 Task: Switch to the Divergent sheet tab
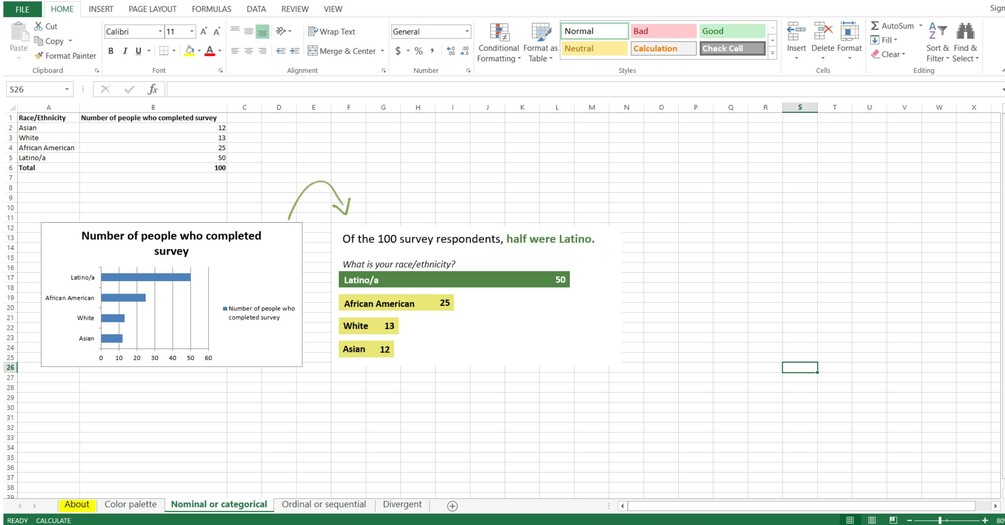tap(403, 504)
